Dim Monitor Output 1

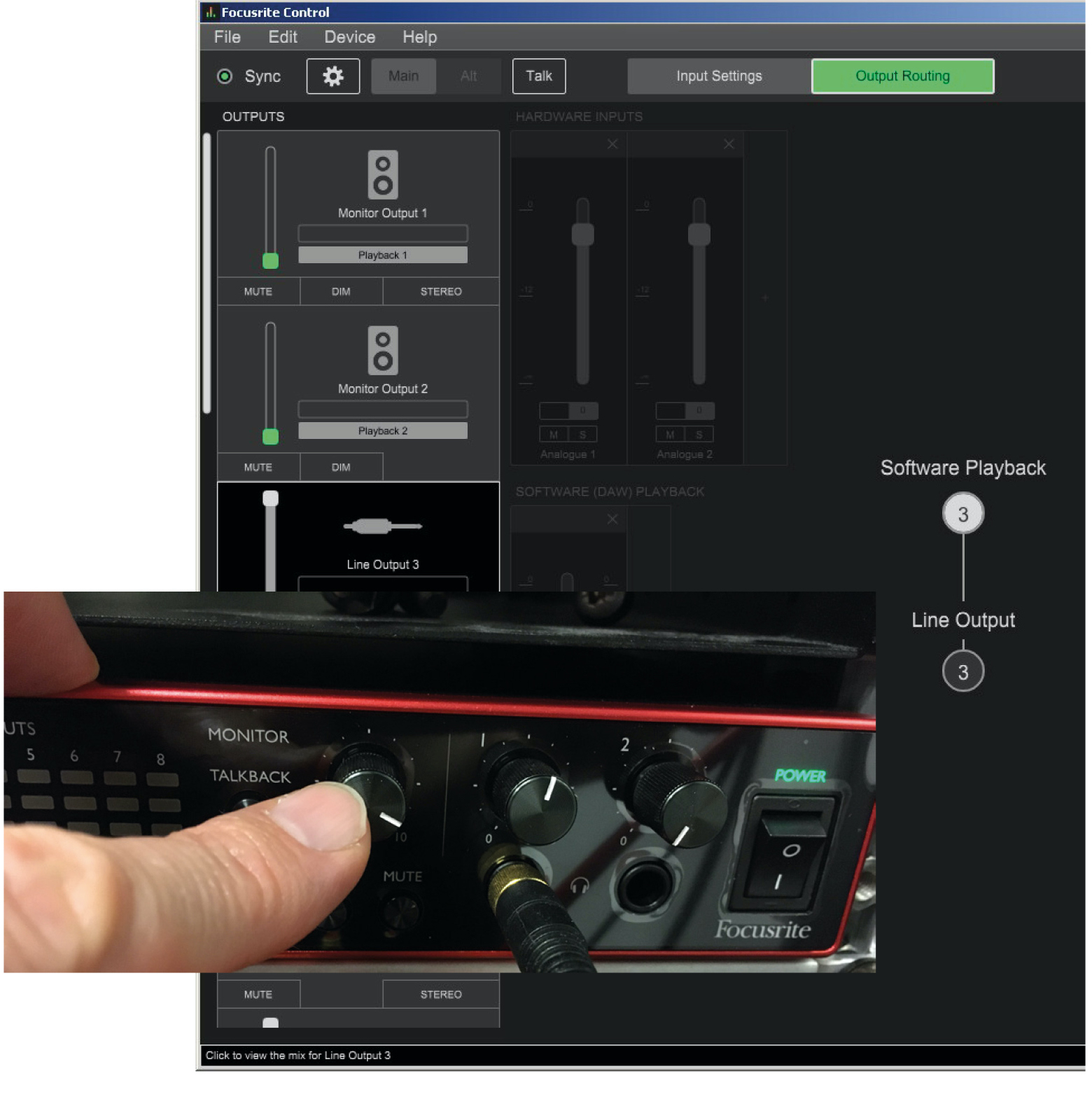(x=341, y=291)
